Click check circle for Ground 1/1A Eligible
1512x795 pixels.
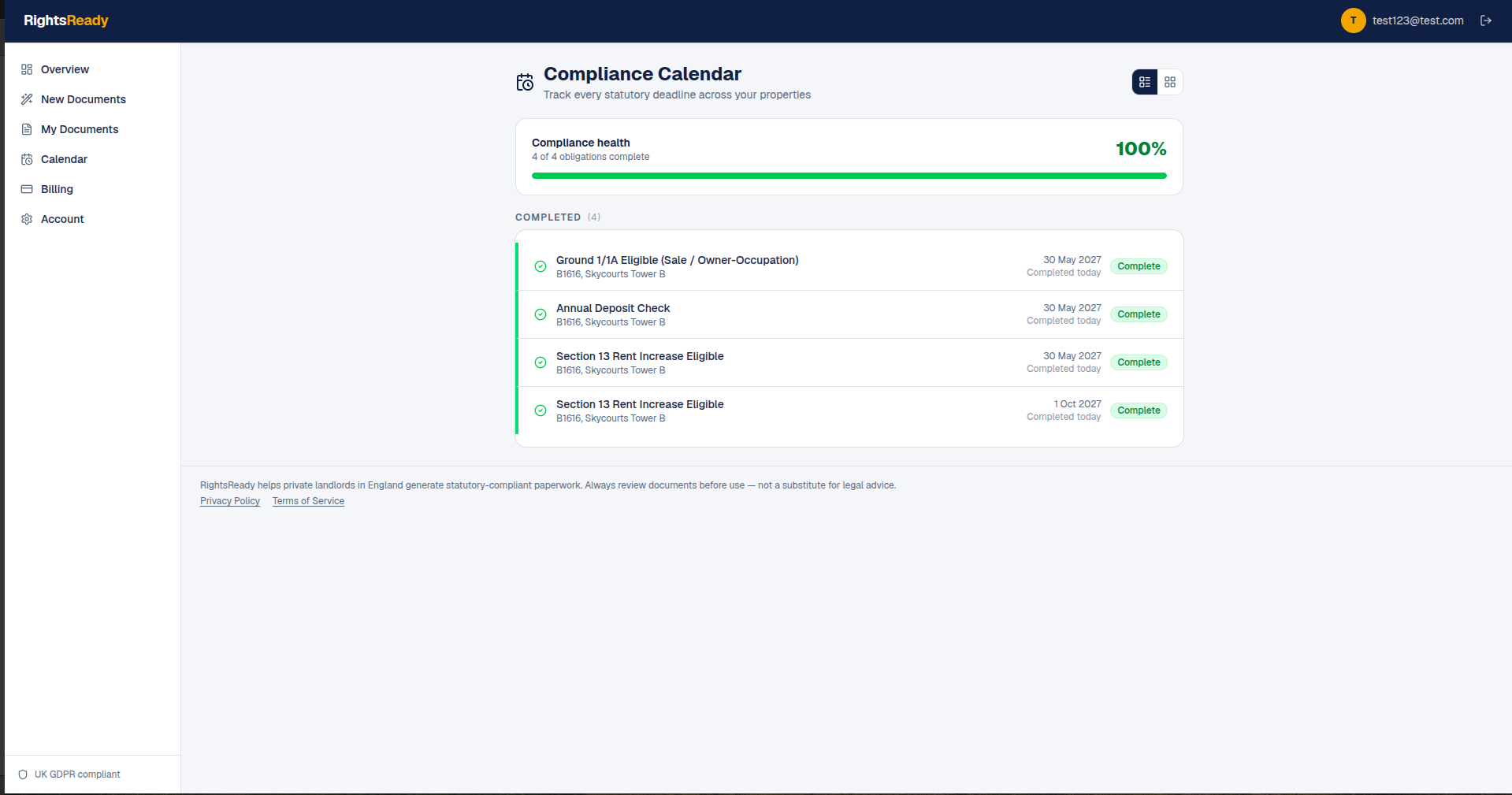[x=541, y=266]
